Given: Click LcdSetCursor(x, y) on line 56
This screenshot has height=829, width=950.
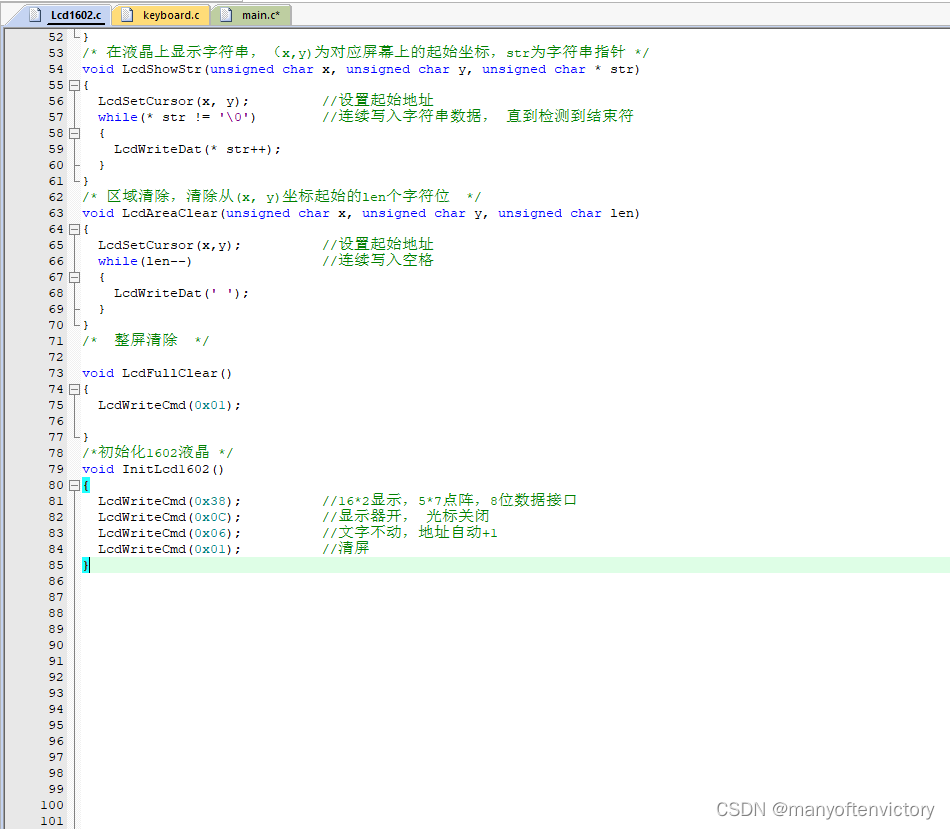Looking at the screenshot, I should tap(173, 101).
